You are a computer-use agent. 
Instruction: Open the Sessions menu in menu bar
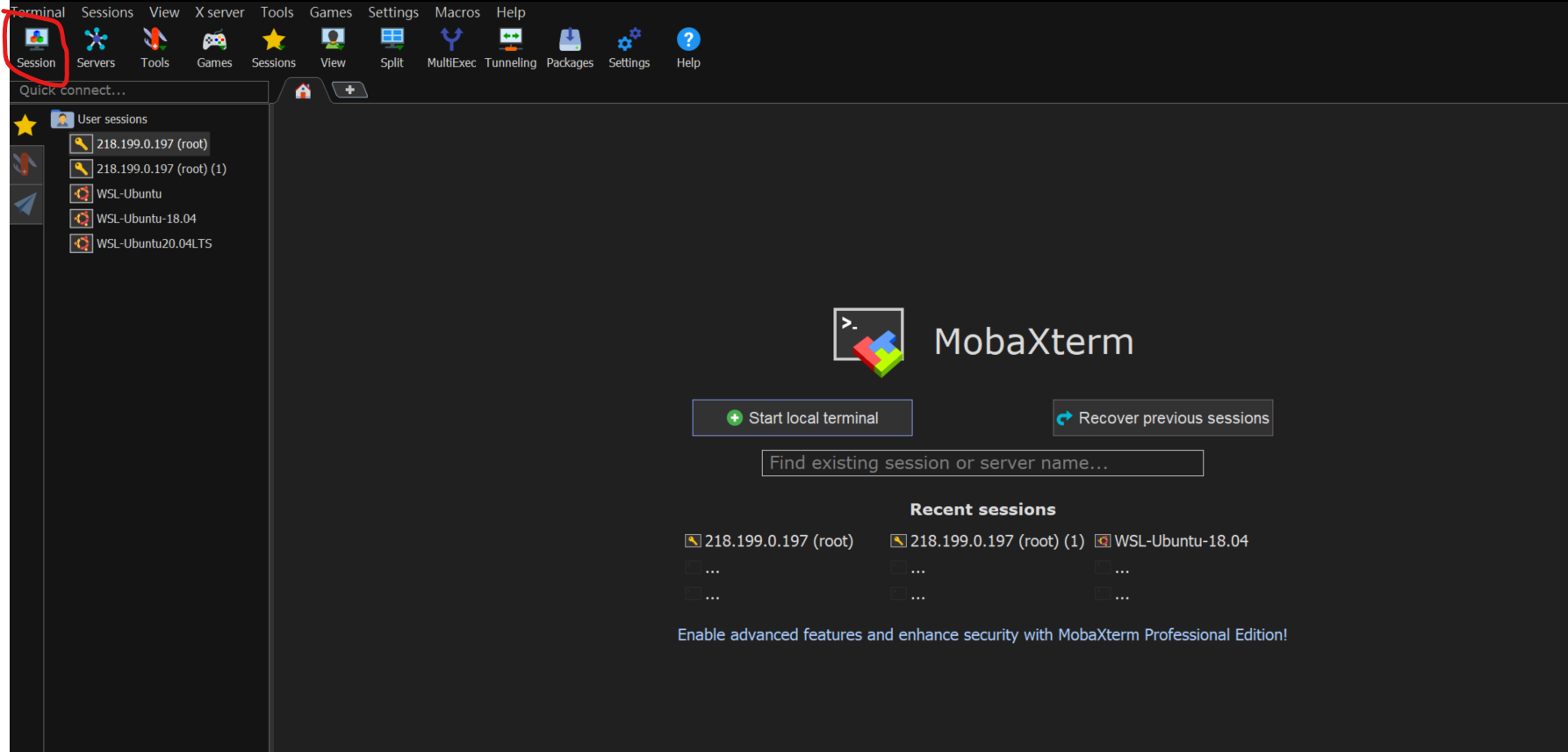[107, 12]
